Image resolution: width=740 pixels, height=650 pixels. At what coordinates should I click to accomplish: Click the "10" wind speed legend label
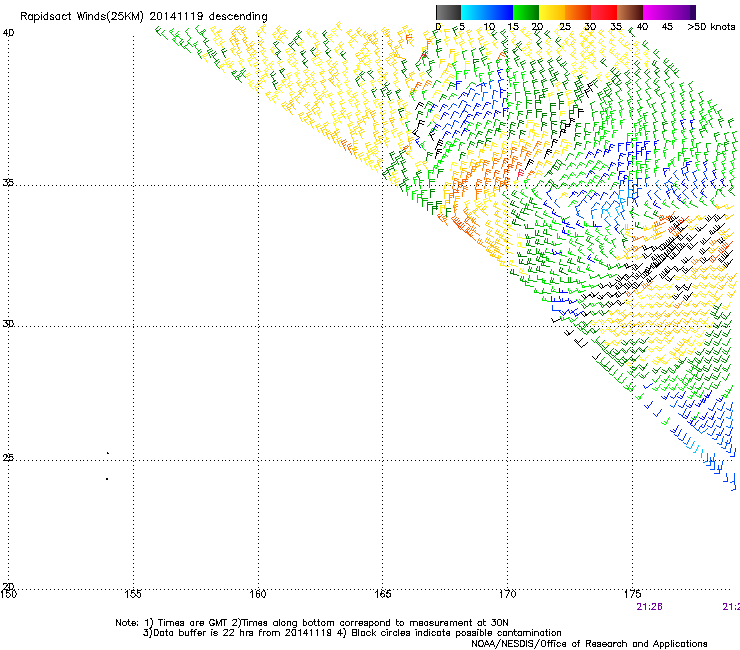tap(489, 27)
